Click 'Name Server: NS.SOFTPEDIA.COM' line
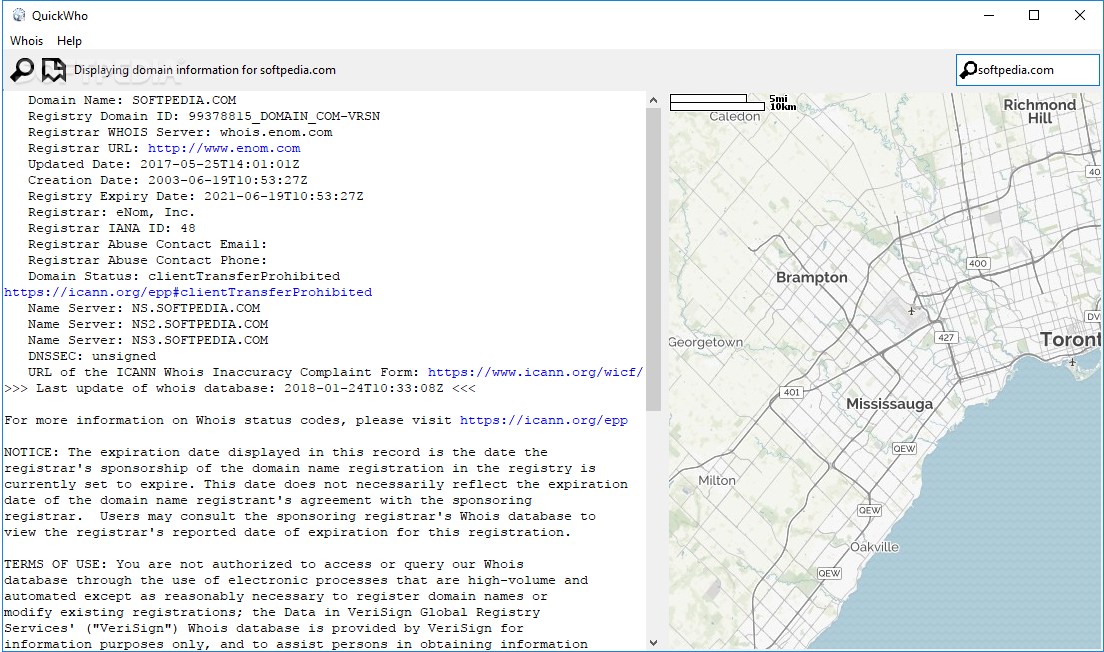Image resolution: width=1104 pixels, height=652 pixels. point(144,308)
